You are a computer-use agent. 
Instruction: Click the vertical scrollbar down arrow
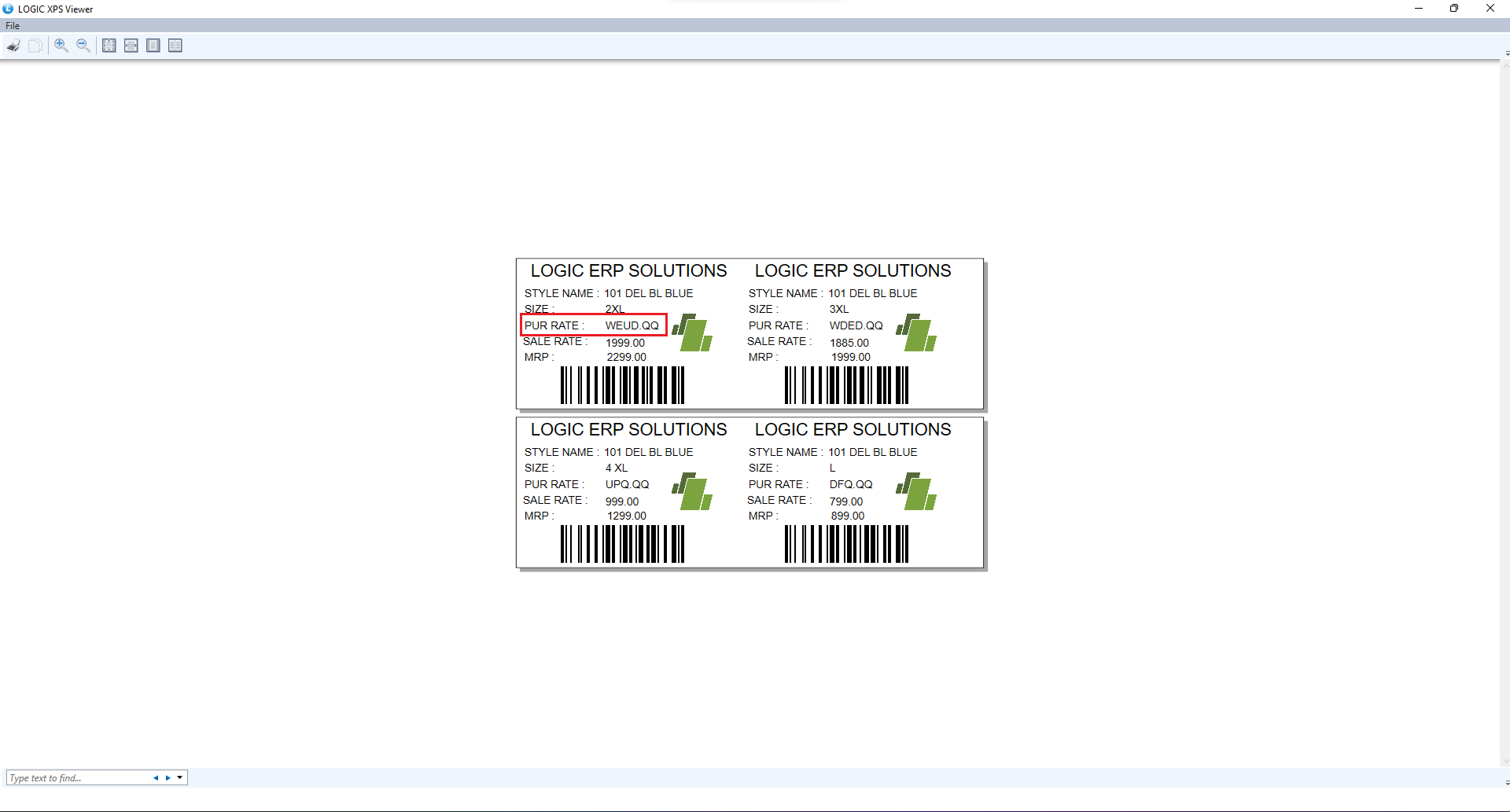[1506, 783]
